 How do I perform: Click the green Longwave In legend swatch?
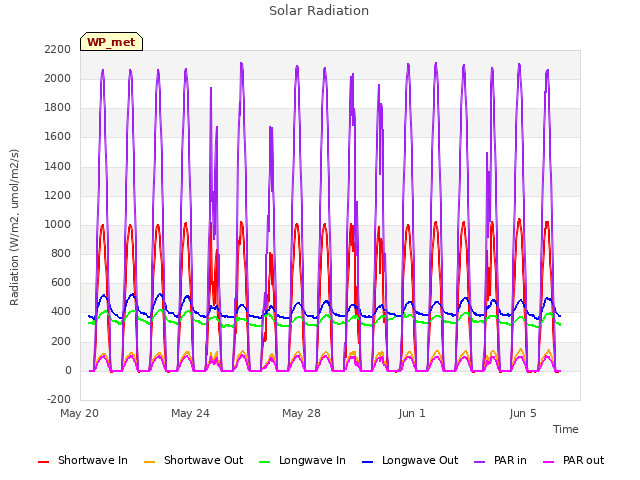click(264, 462)
